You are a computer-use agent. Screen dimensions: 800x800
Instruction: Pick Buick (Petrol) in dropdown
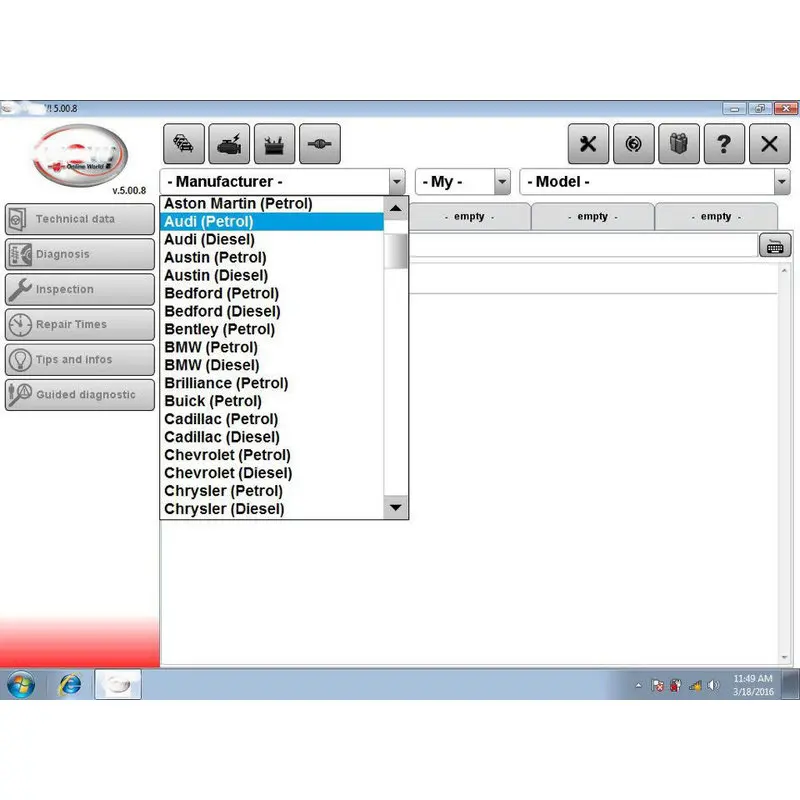point(272,401)
